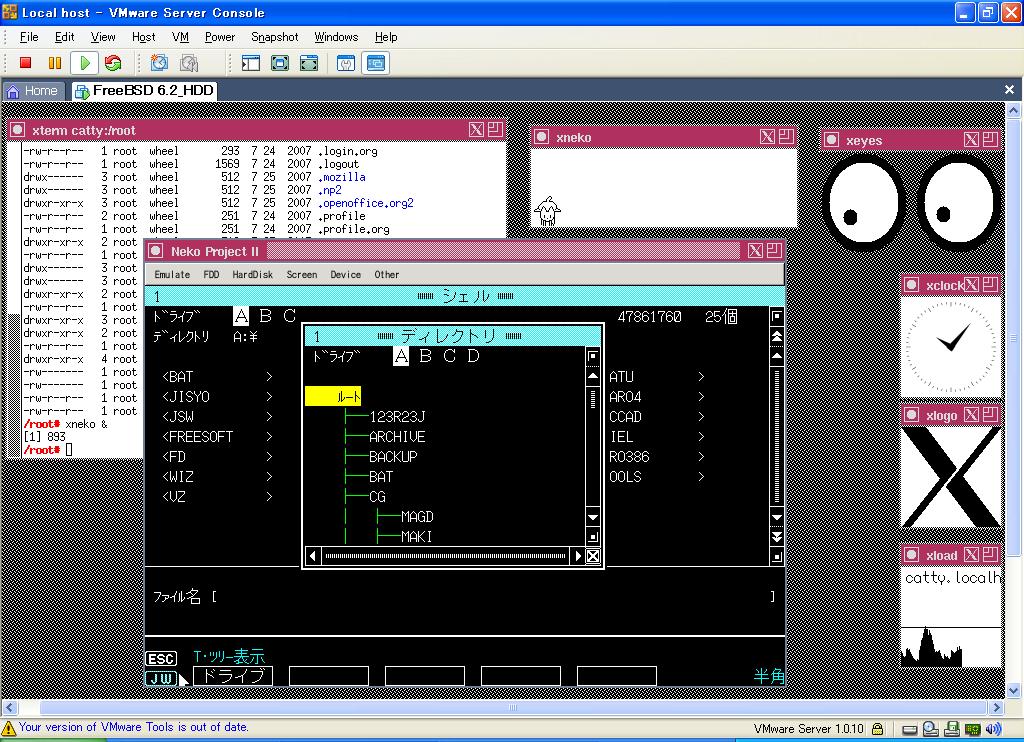The height and width of the screenshot is (742, 1024).
Task: Click the orange Suspend pause button
Action: pyautogui.click(x=55, y=63)
